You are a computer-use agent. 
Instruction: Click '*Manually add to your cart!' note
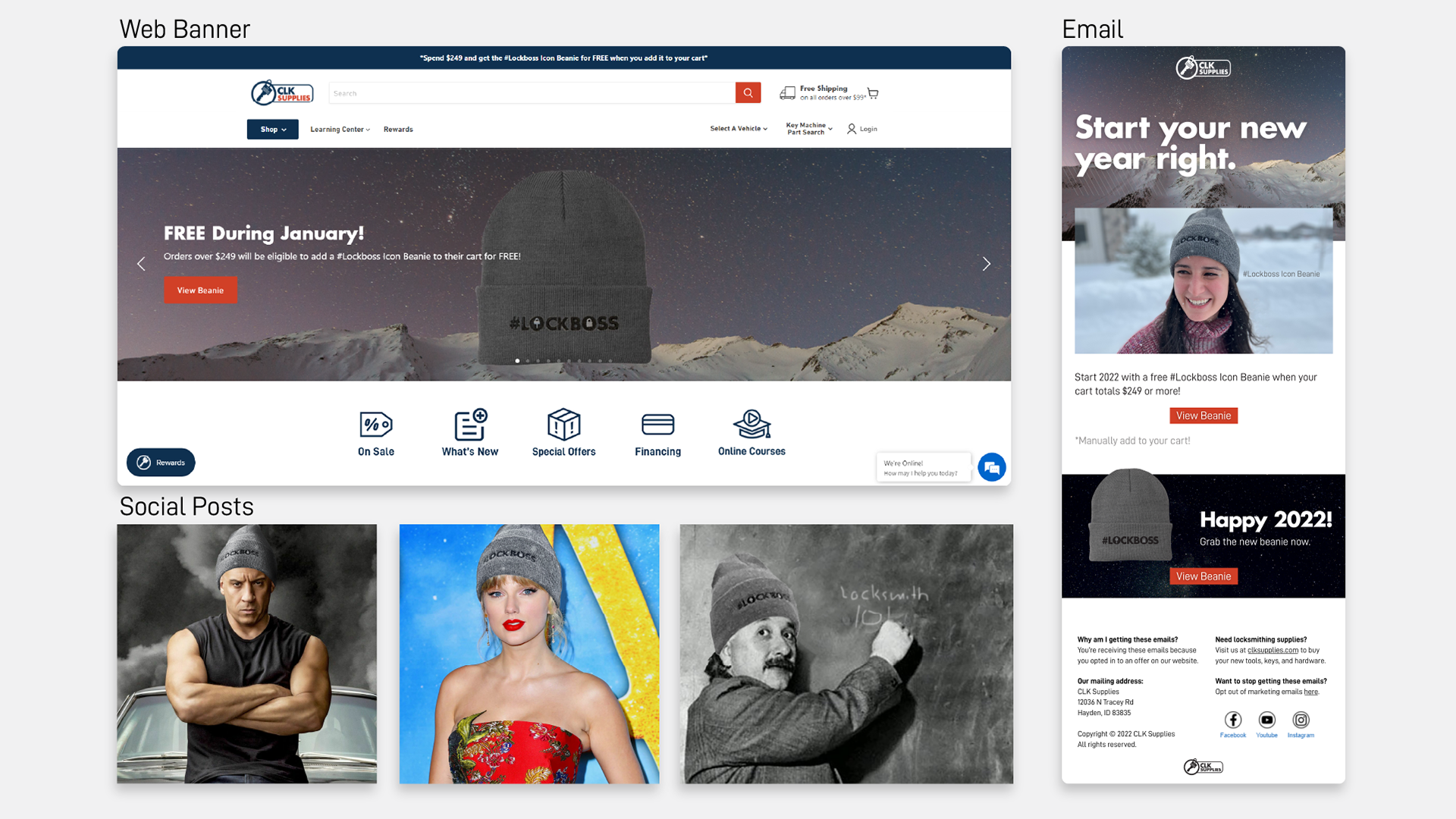(x=1132, y=441)
